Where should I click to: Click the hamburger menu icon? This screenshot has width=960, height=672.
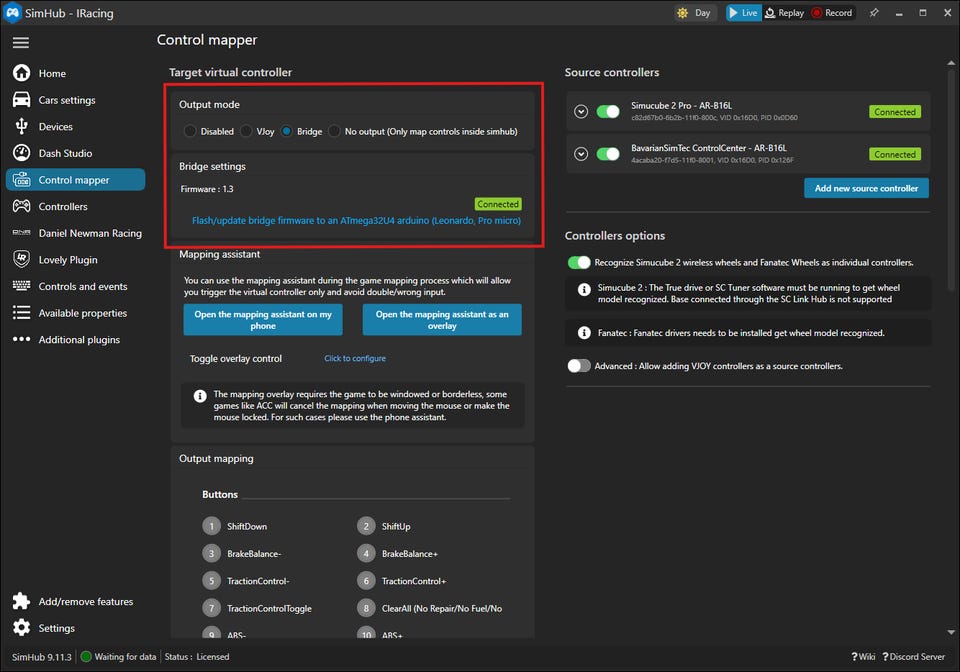pos(21,42)
